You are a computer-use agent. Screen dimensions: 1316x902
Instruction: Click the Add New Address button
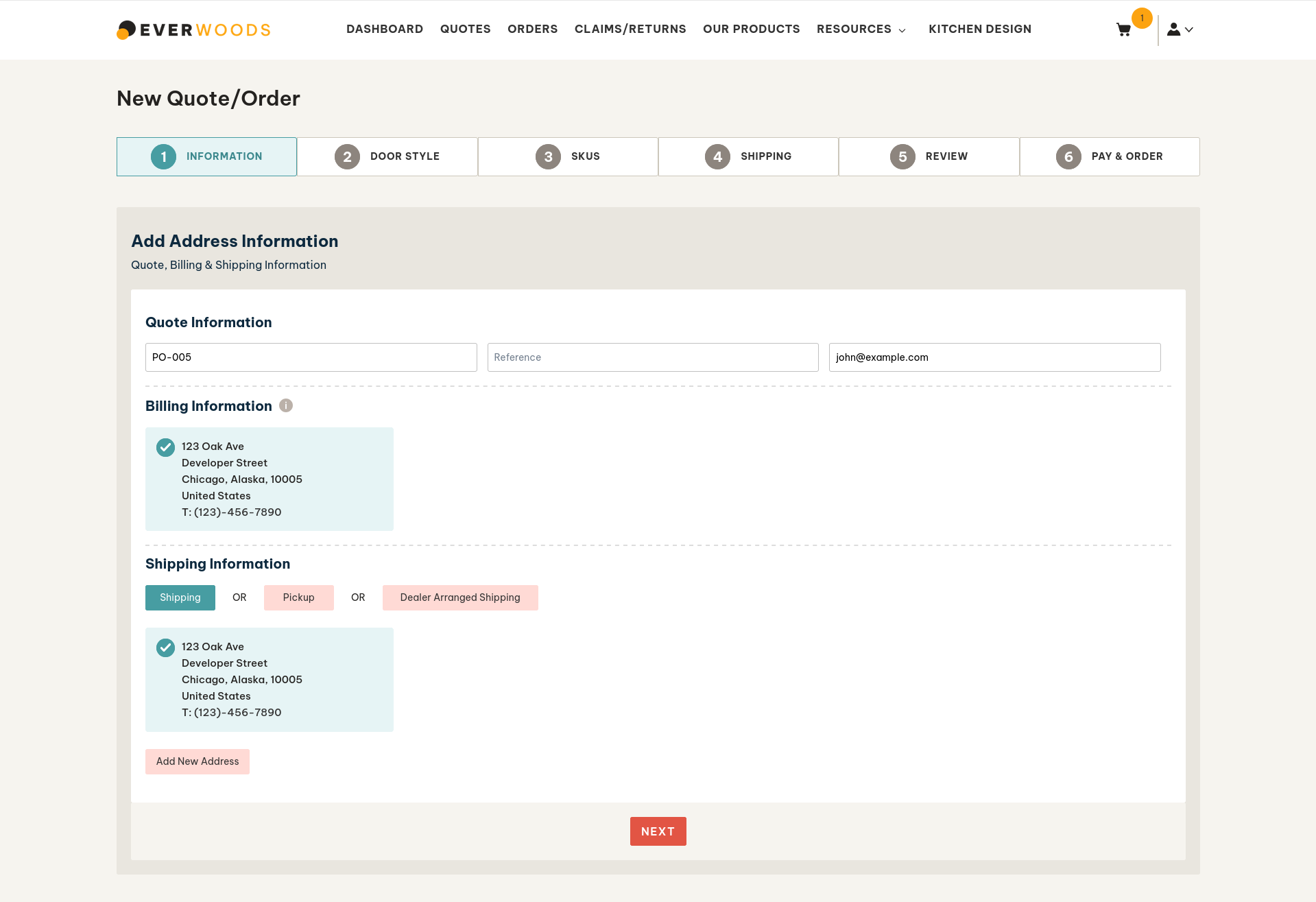198,761
